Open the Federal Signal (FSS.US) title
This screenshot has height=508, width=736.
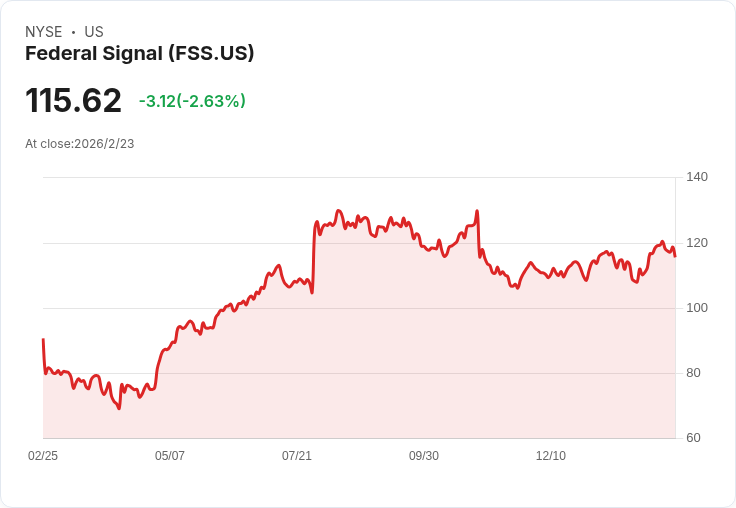(139, 53)
